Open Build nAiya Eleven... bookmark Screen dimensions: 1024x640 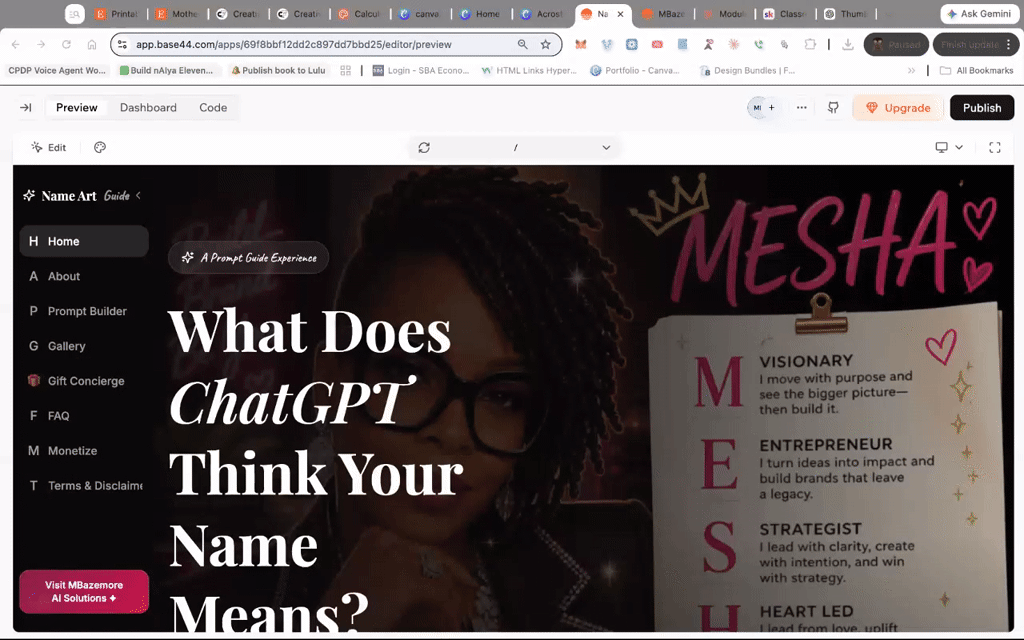point(167,71)
